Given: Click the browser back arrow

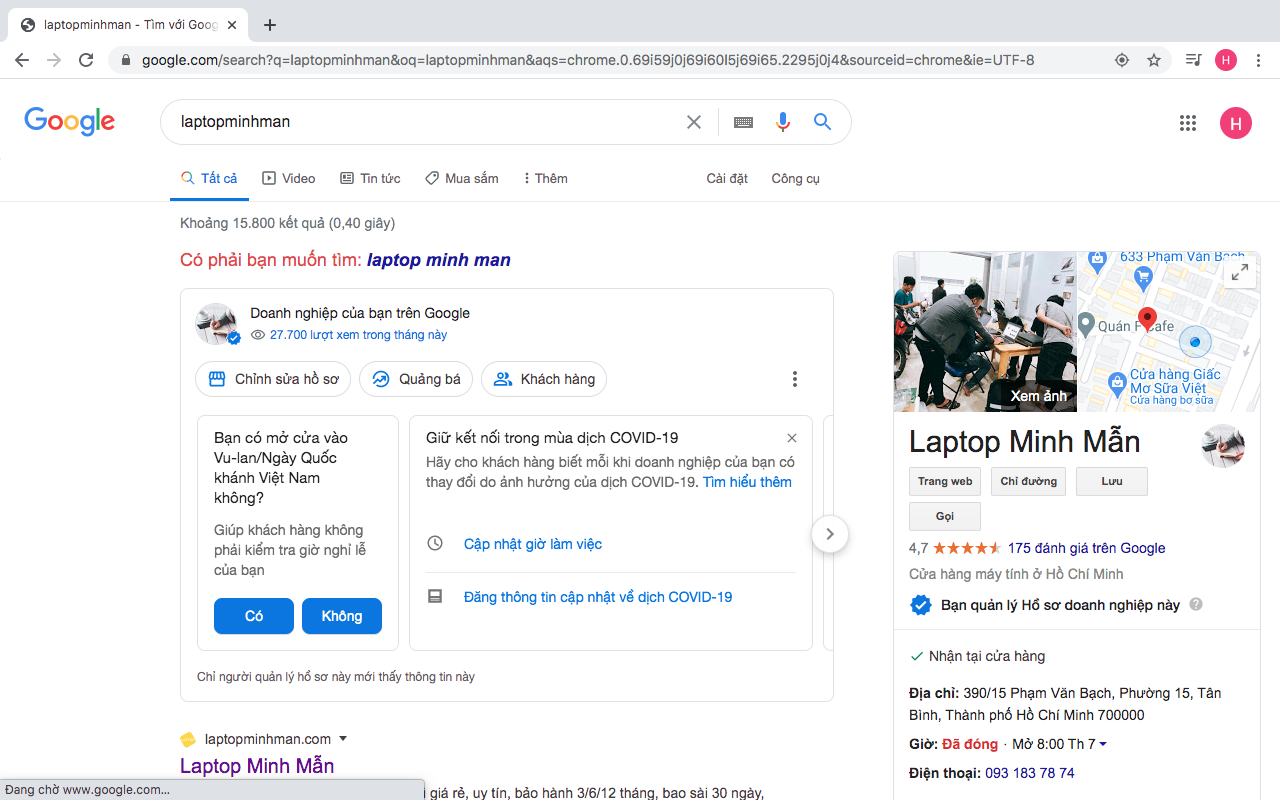Looking at the screenshot, I should click(22, 60).
